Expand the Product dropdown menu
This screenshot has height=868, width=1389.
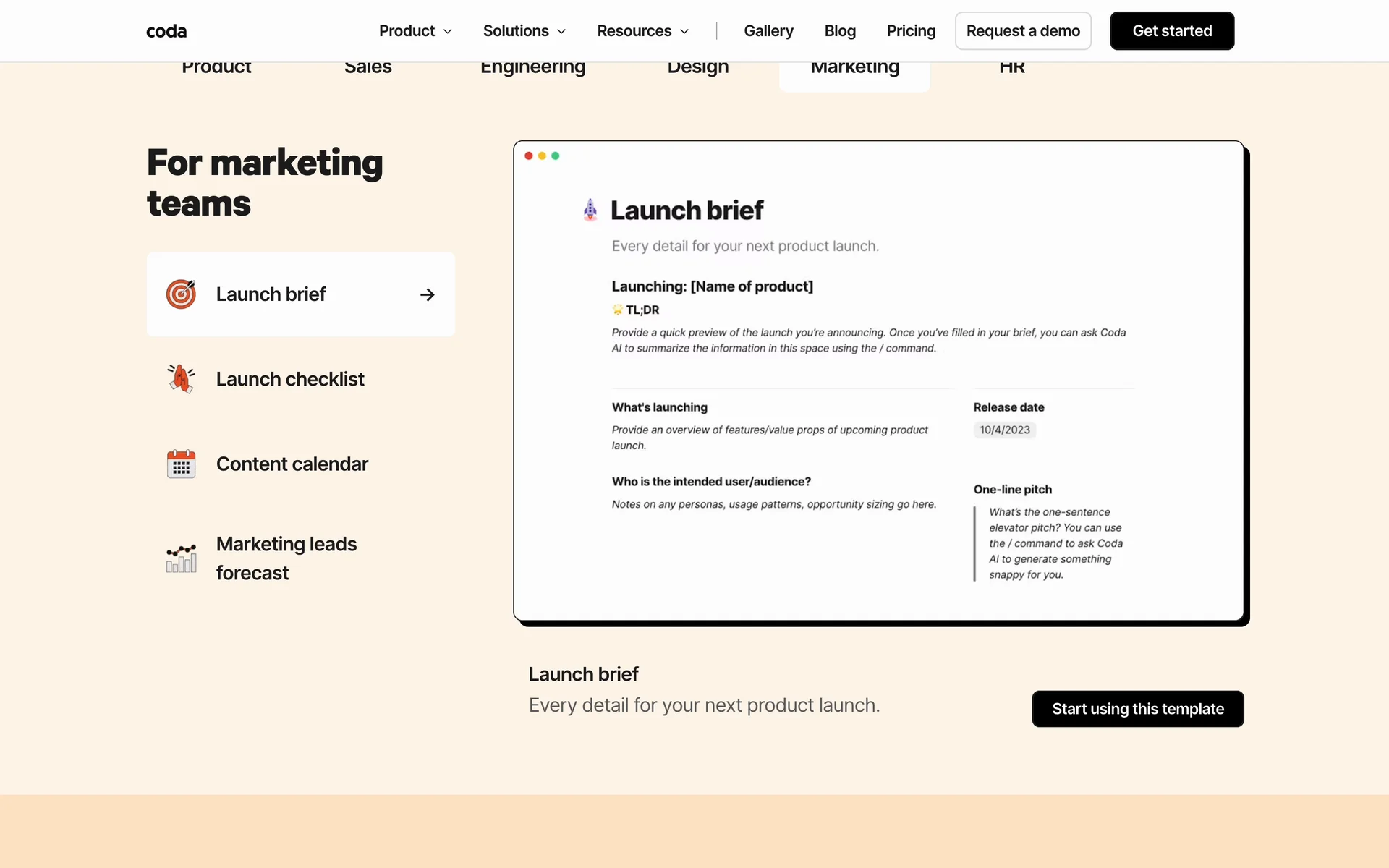tap(415, 31)
